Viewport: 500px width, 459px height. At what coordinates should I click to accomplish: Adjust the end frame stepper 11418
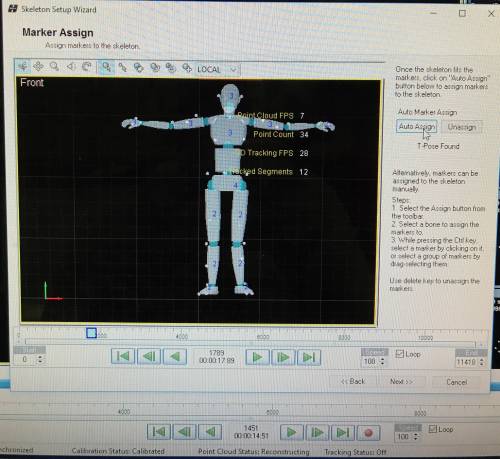tap(481, 362)
